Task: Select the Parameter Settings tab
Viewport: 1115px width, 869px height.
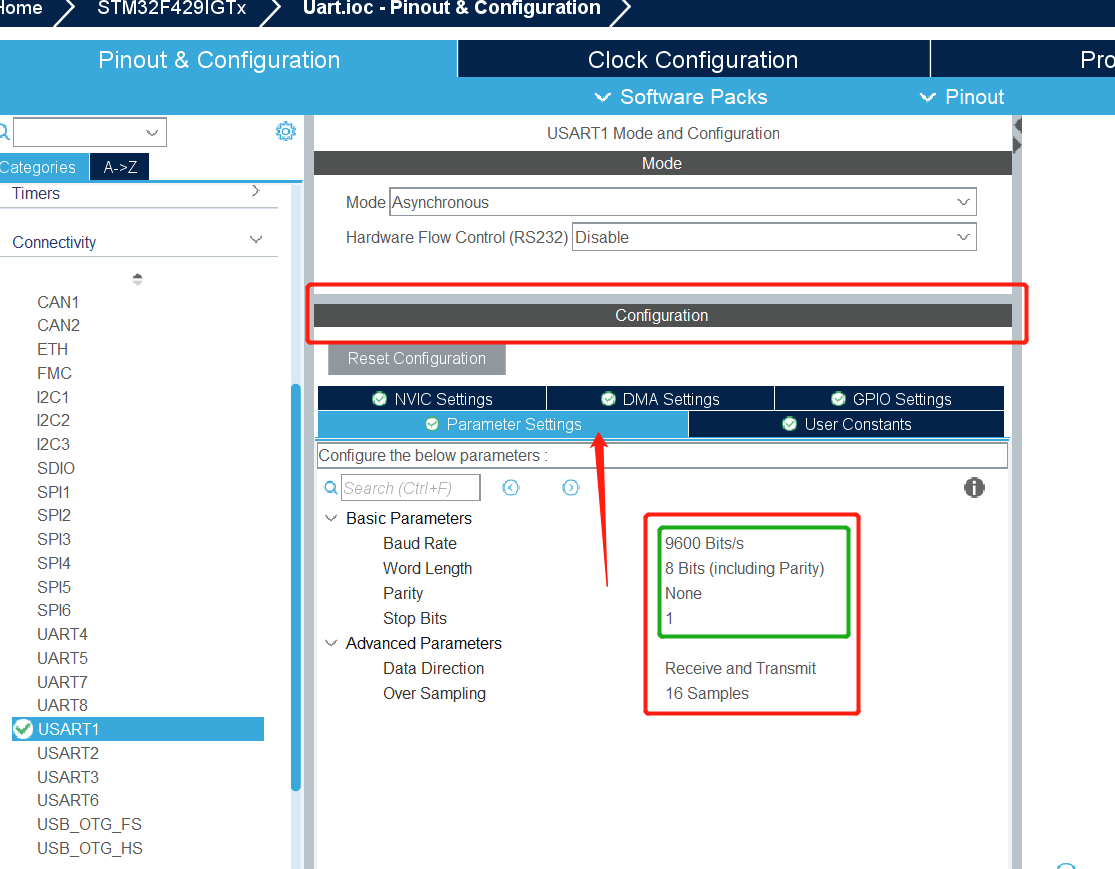Action: pos(503,425)
